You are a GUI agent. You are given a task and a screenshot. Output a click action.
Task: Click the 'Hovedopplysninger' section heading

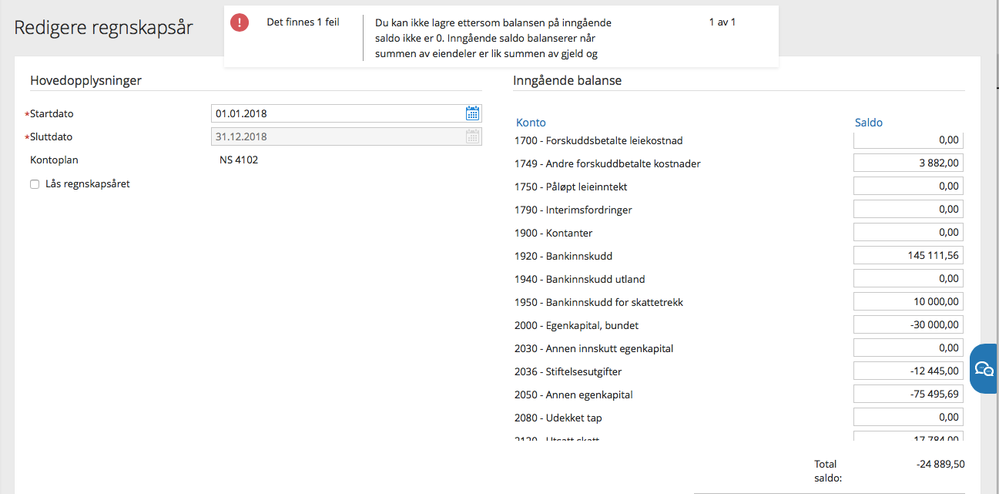[x=85, y=80]
